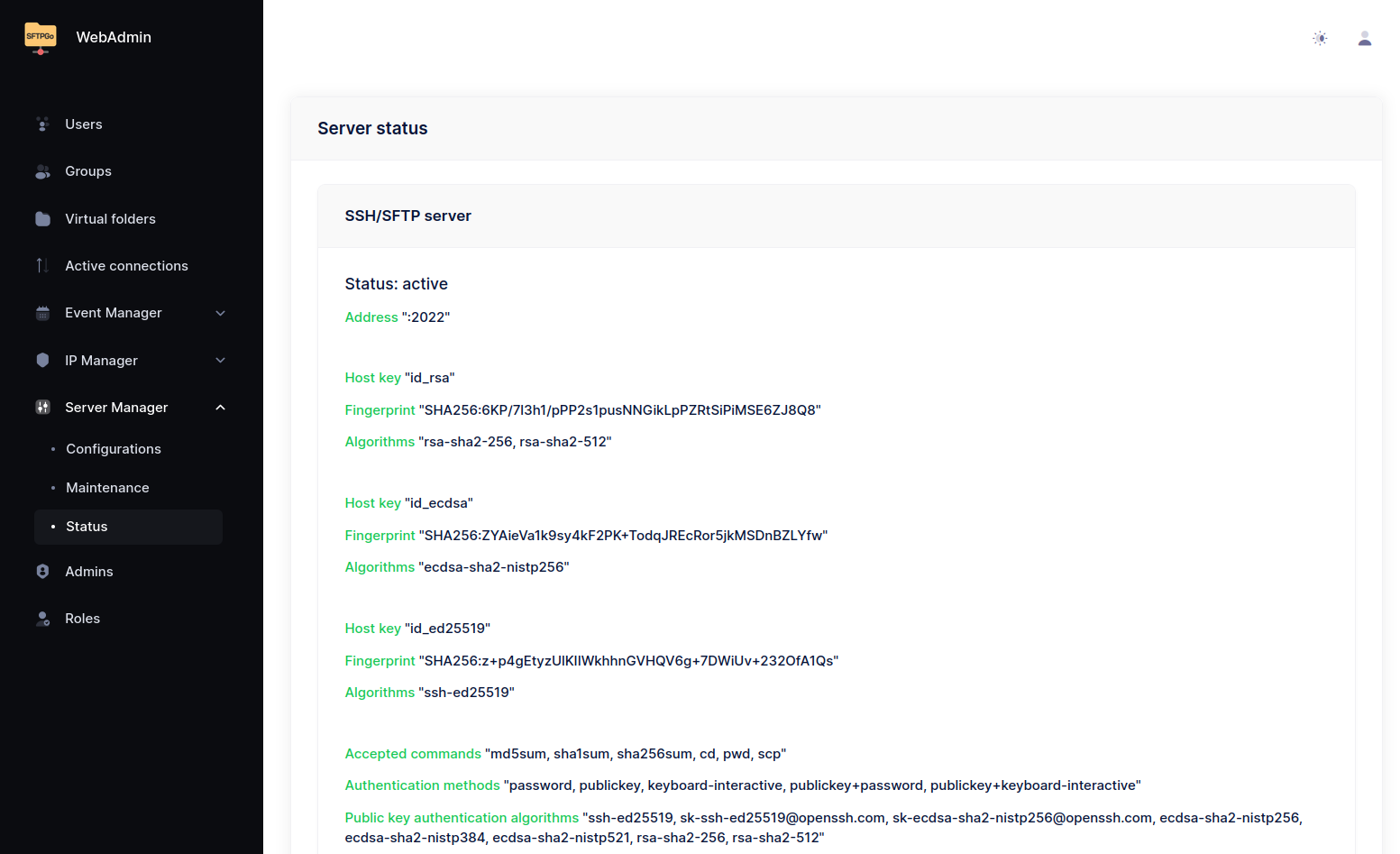1400x854 pixels.
Task: Open the user profile icon menu
Action: [1364, 38]
